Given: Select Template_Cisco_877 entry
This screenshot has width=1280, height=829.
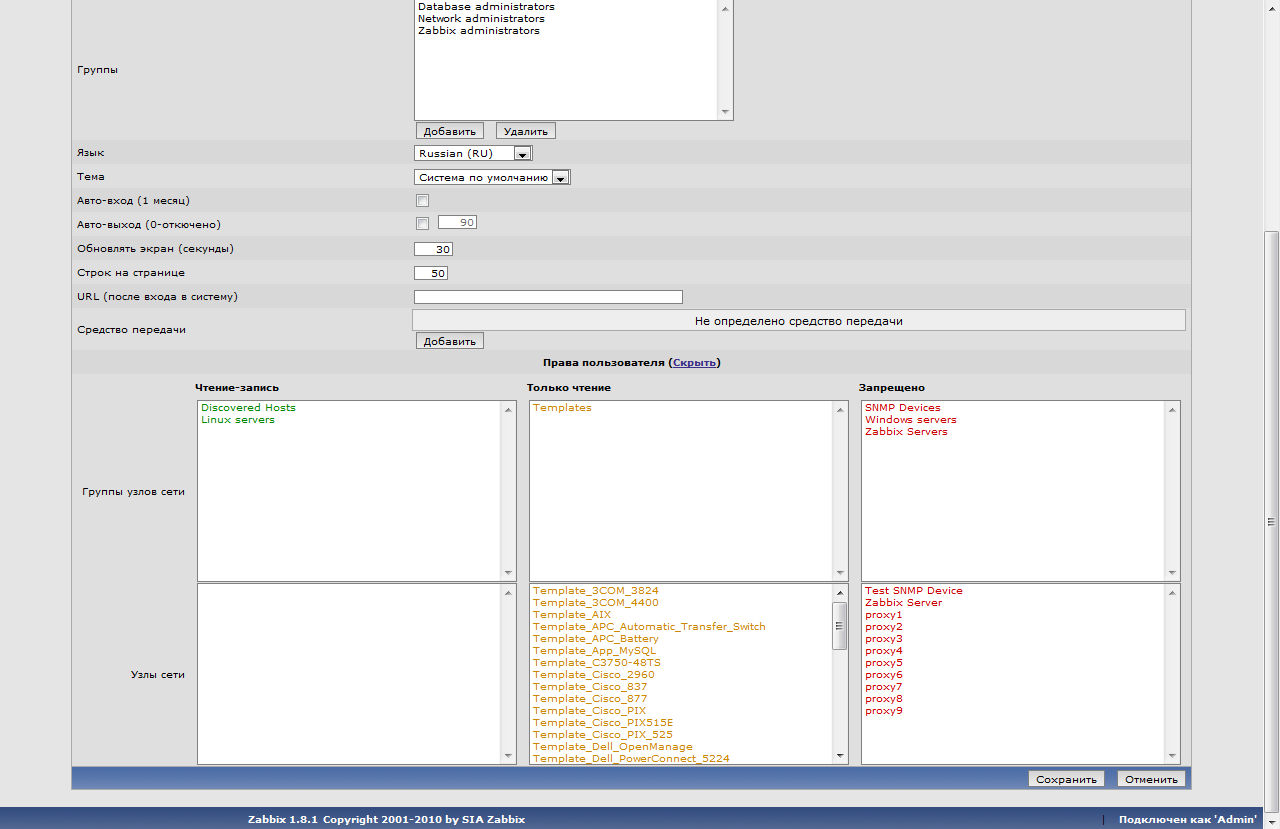Looking at the screenshot, I should coord(590,699).
